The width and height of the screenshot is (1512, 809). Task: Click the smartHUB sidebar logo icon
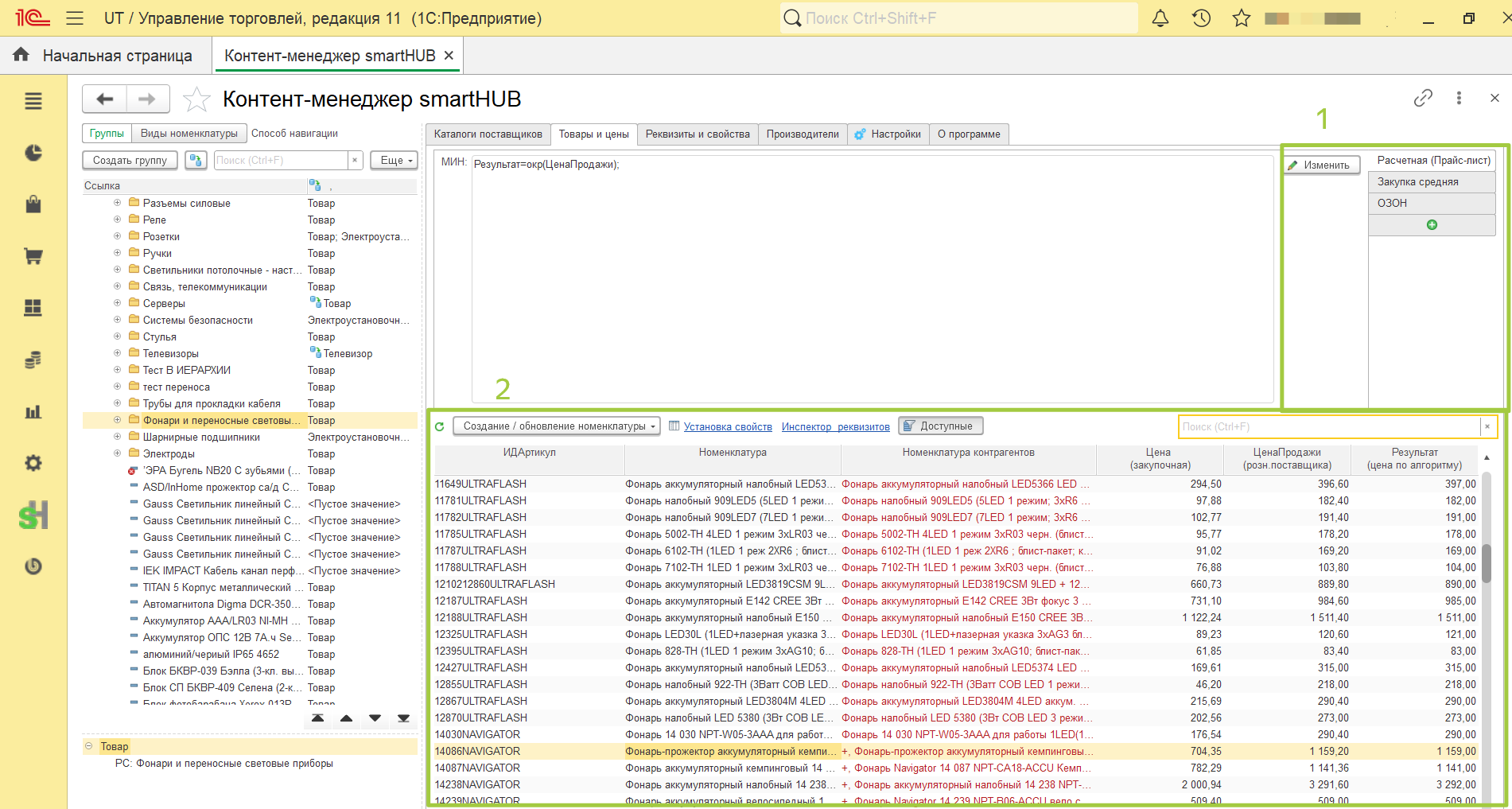[33, 515]
